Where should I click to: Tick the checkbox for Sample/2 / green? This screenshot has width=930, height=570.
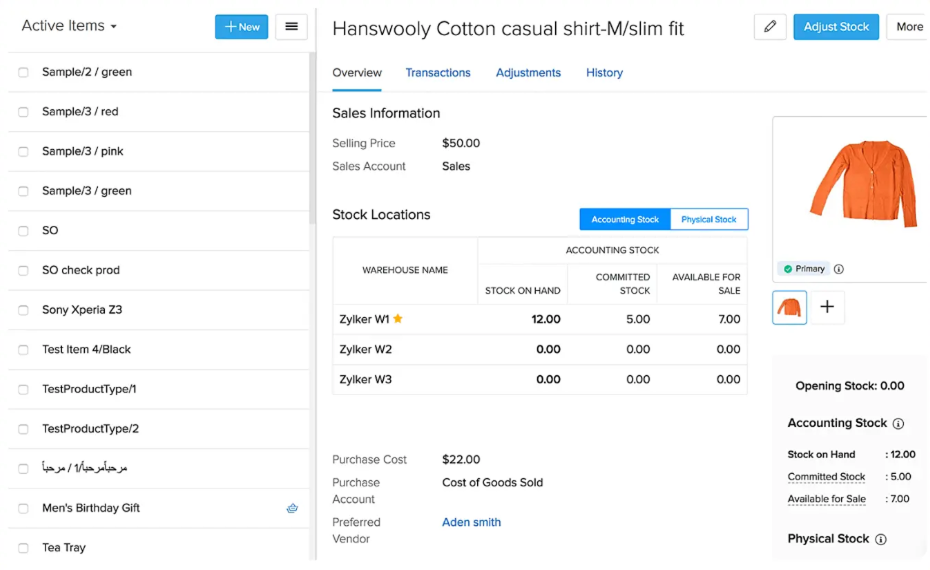[23, 72]
